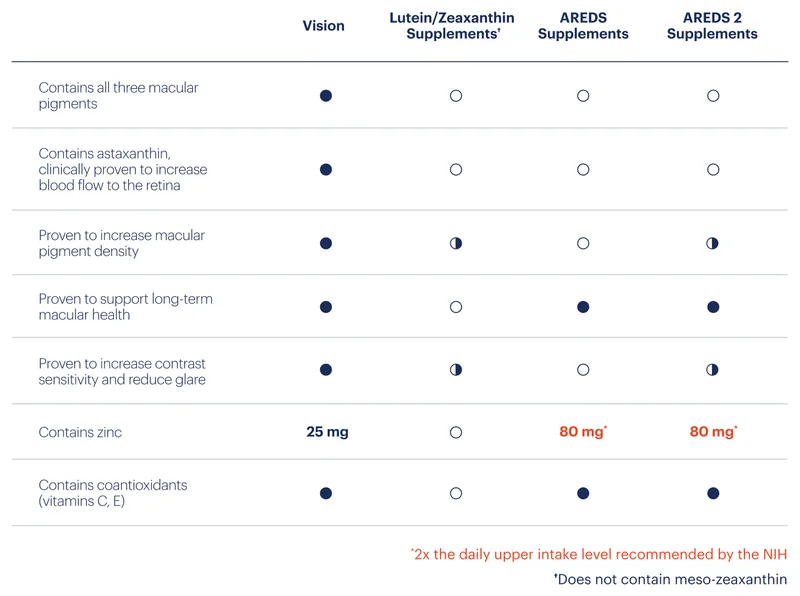Select the Vision column header
800x596 pixels.
tap(323, 26)
